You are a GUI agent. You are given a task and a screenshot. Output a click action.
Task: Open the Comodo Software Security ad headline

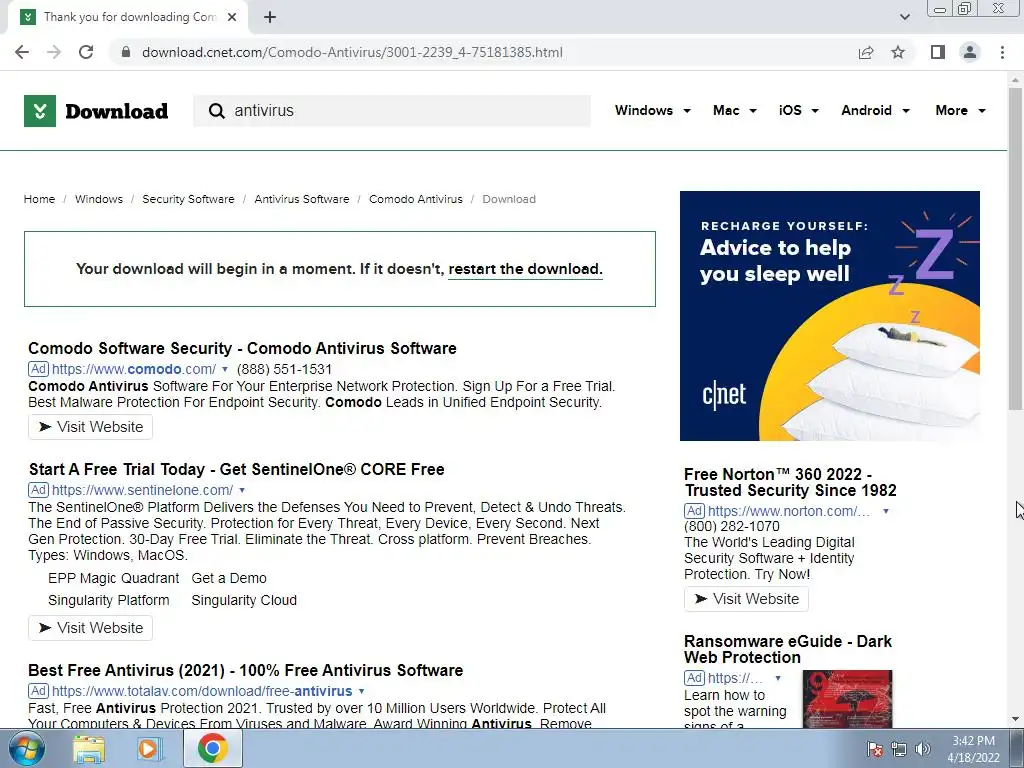[242, 348]
